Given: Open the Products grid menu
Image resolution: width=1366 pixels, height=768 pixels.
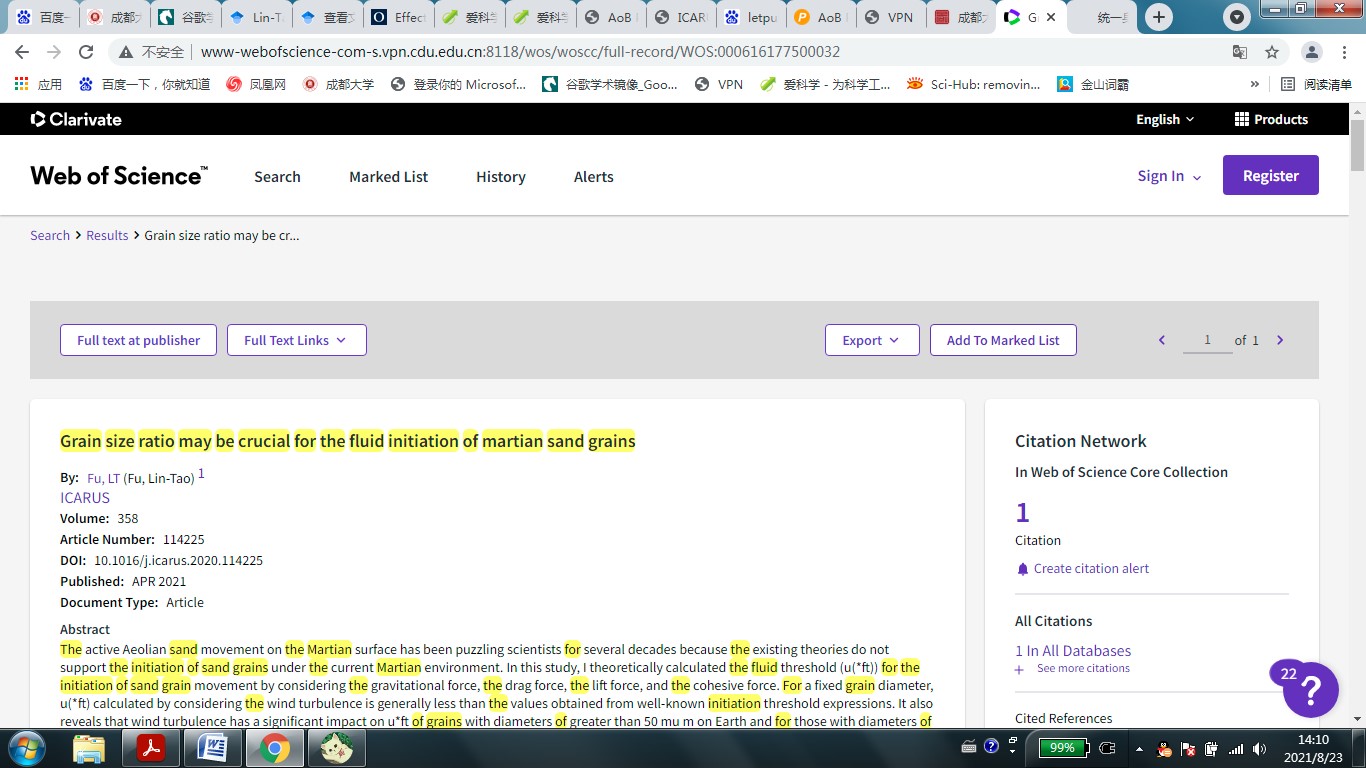Looking at the screenshot, I should pyautogui.click(x=1271, y=119).
